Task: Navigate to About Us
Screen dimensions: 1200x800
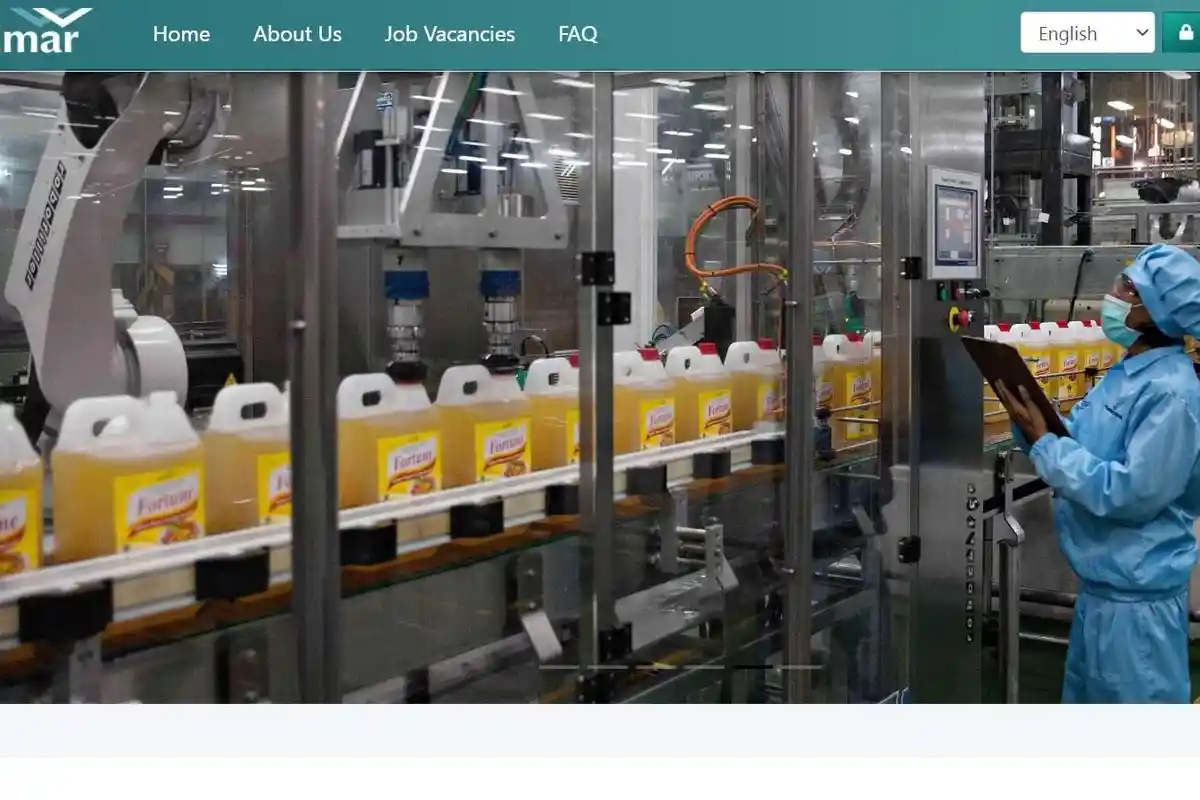Action: click(x=297, y=34)
